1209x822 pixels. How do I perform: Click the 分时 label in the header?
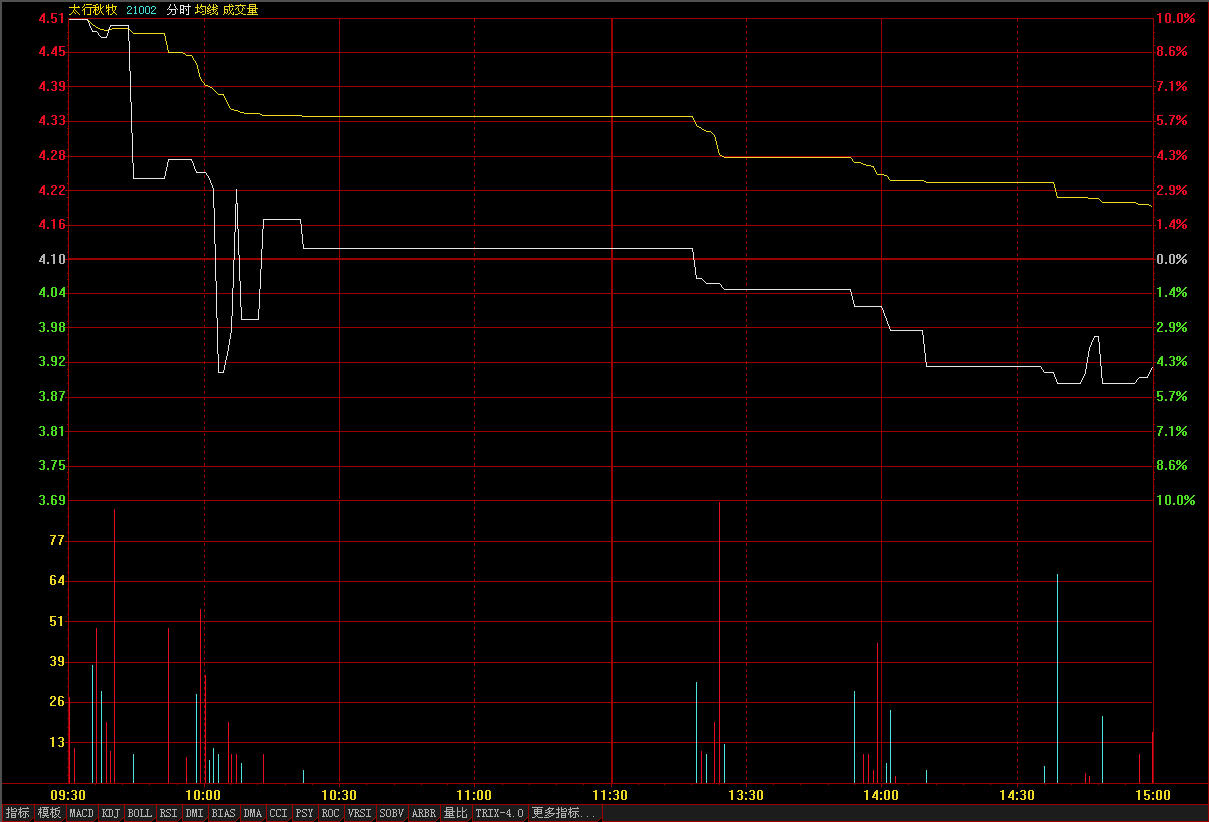coord(178,10)
